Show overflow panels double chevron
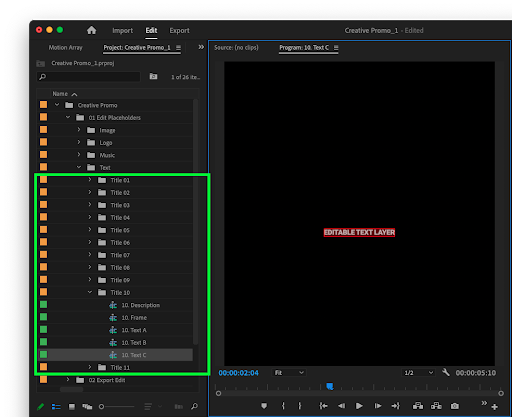 pyautogui.click(x=201, y=47)
